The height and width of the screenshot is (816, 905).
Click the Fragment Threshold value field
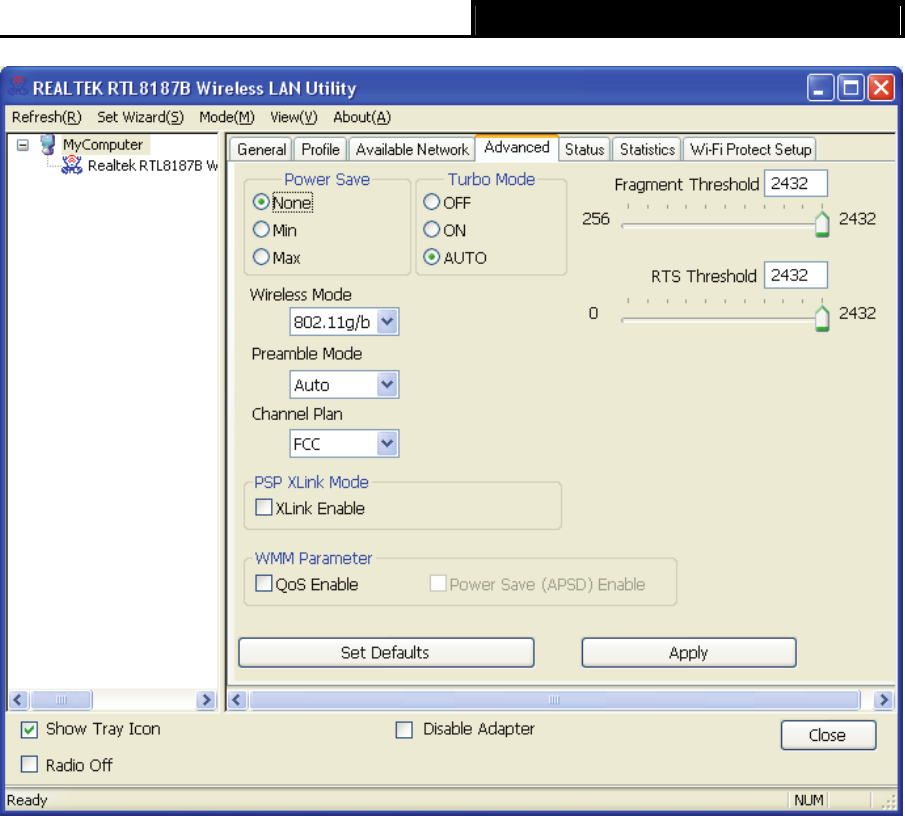795,184
